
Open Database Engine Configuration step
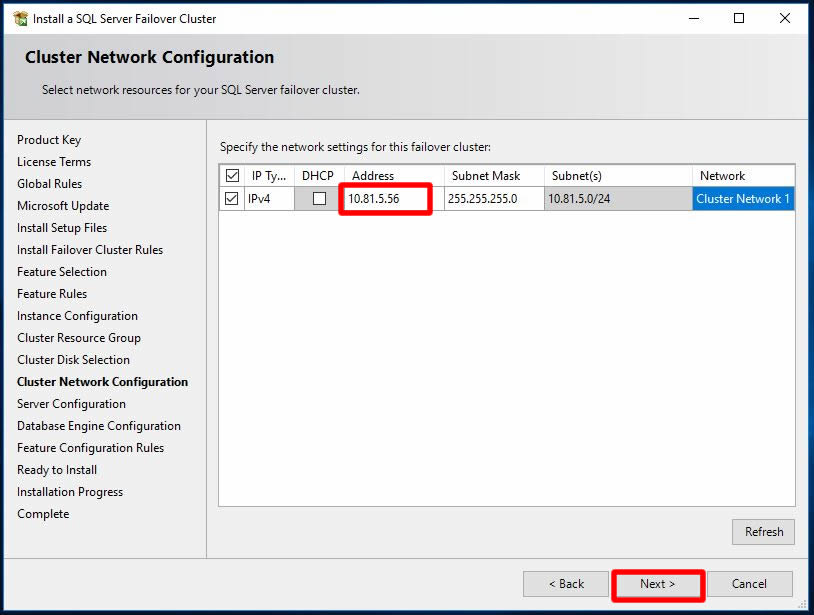(99, 426)
